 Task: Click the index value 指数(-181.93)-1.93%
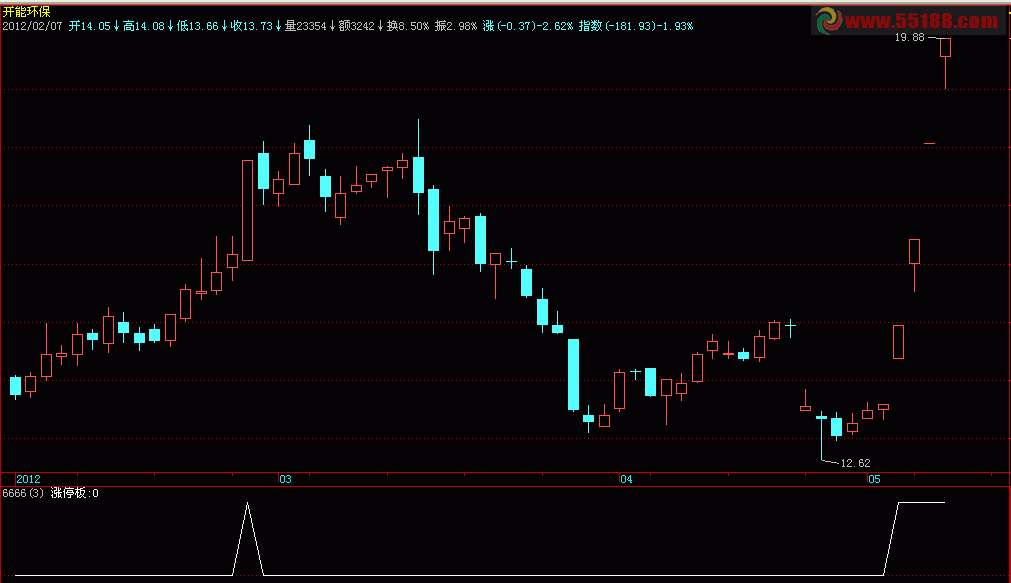pyautogui.click(x=636, y=26)
